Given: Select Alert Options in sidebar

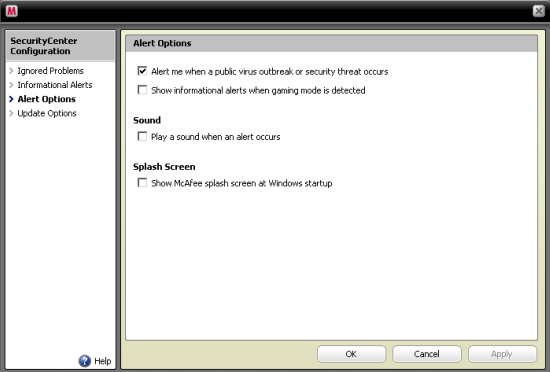Looking at the screenshot, I should pos(46,99).
